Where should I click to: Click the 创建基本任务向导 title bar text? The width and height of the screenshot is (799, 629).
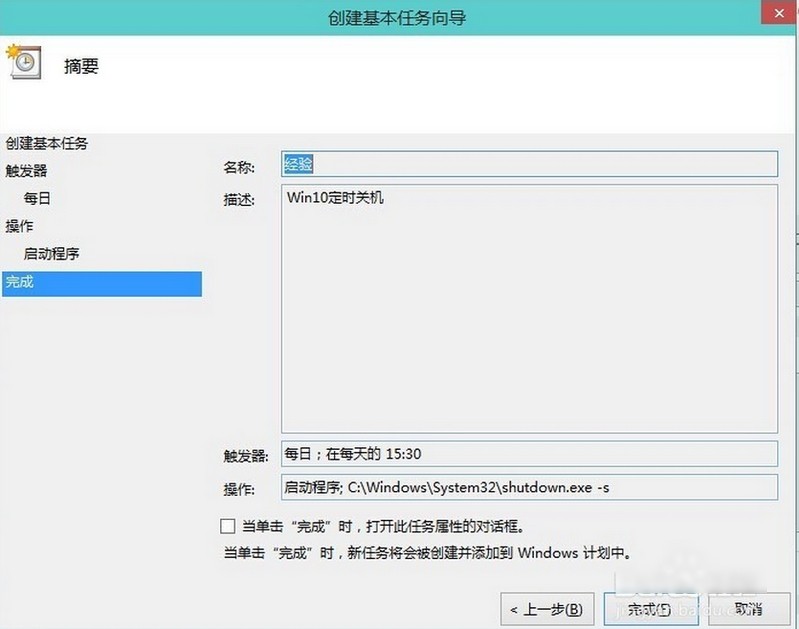[x=397, y=18]
